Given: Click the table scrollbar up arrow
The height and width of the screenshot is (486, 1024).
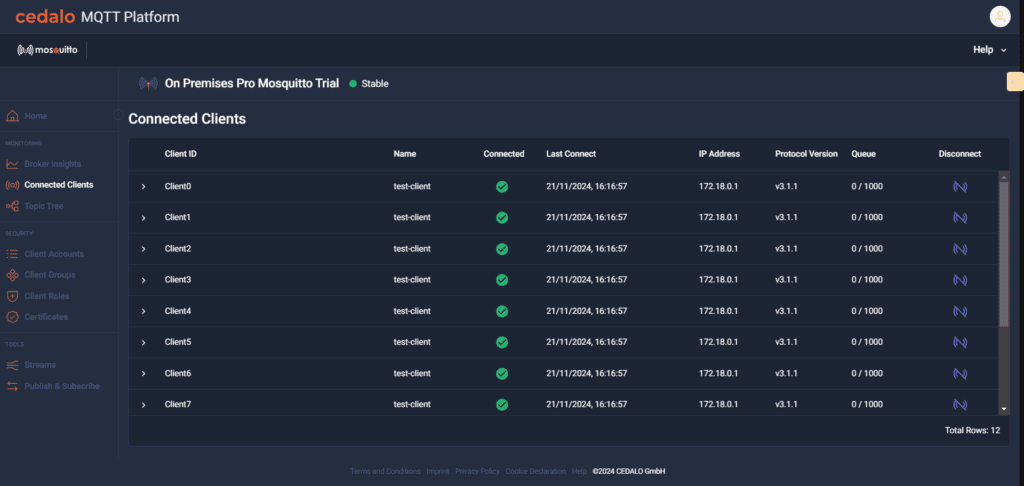Looking at the screenshot, I should pos(1004,175).
